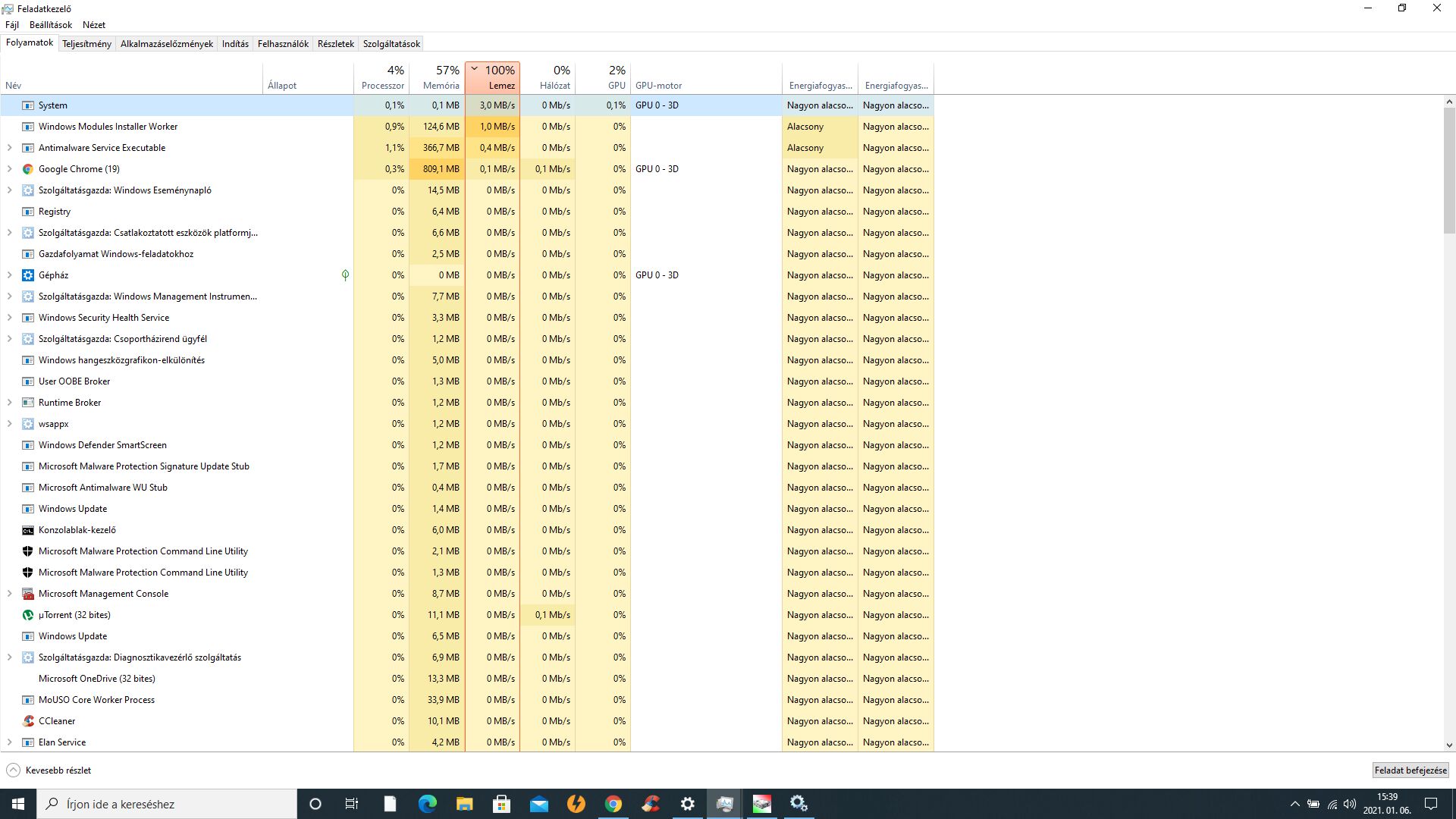This screenshot has height=819, width=1456.
Task: Click the Wi-Fi network tray icon
Action: (x=1332, y=804)
